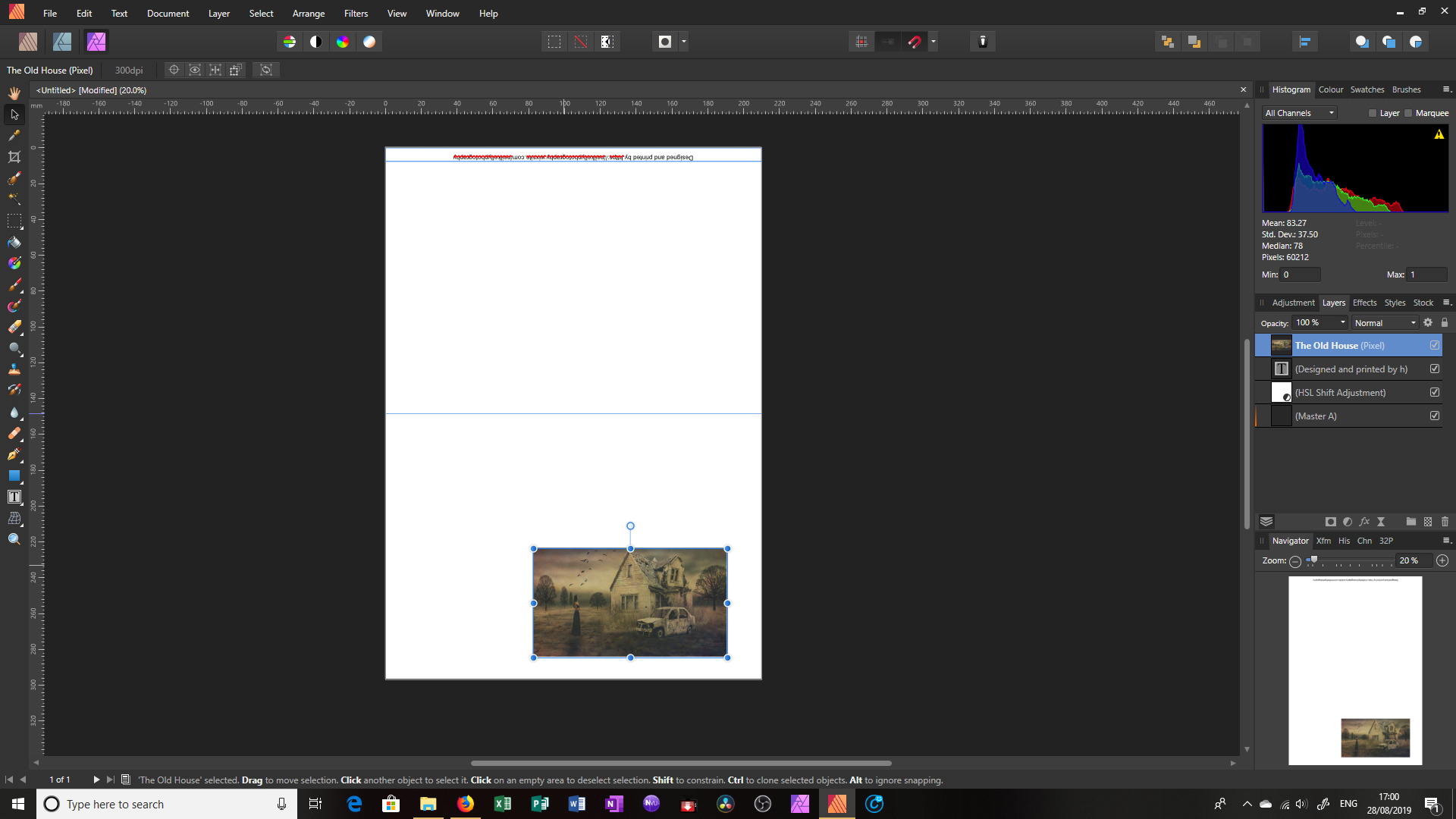
Task: Click the Auto Colours toolbar icon
Action: click(343, 42)
